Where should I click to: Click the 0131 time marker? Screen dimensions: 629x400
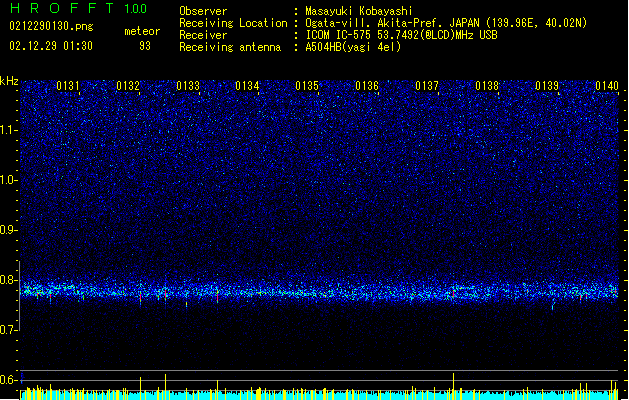pos(68,86)
